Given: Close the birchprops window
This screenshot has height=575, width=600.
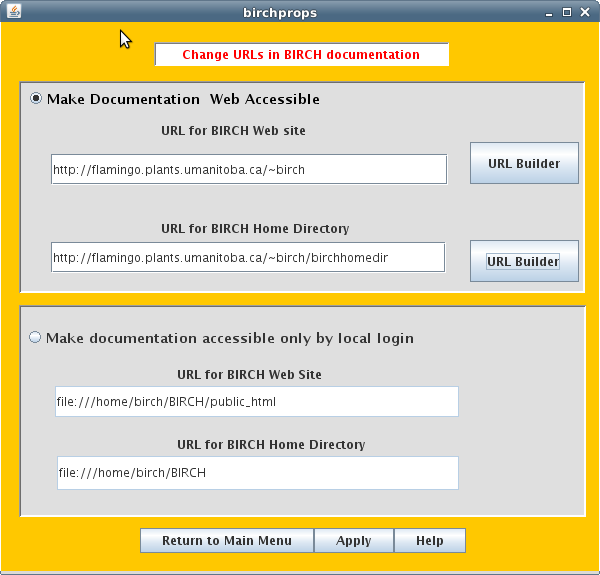Looking at the screenshot, I should [586, 12].
